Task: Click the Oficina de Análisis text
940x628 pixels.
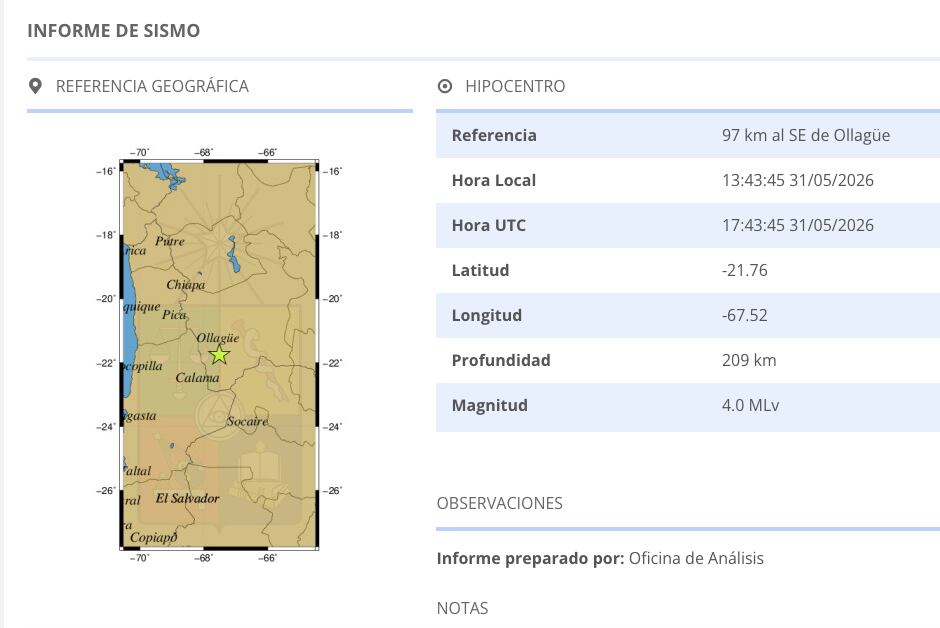Action: 696,558
